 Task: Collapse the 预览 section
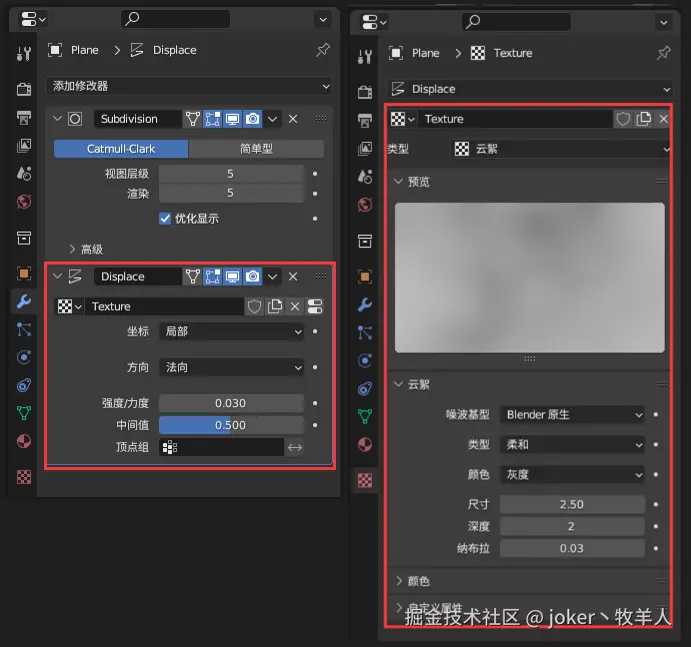tap(398, 181)
